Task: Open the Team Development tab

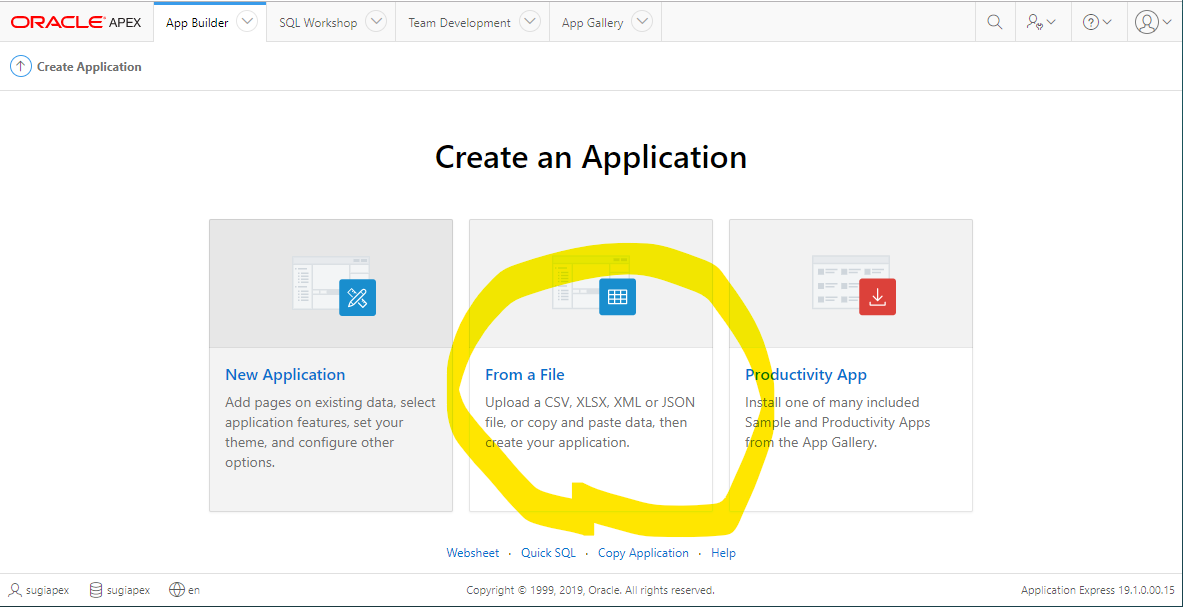Action: click(x=459, y=23)
